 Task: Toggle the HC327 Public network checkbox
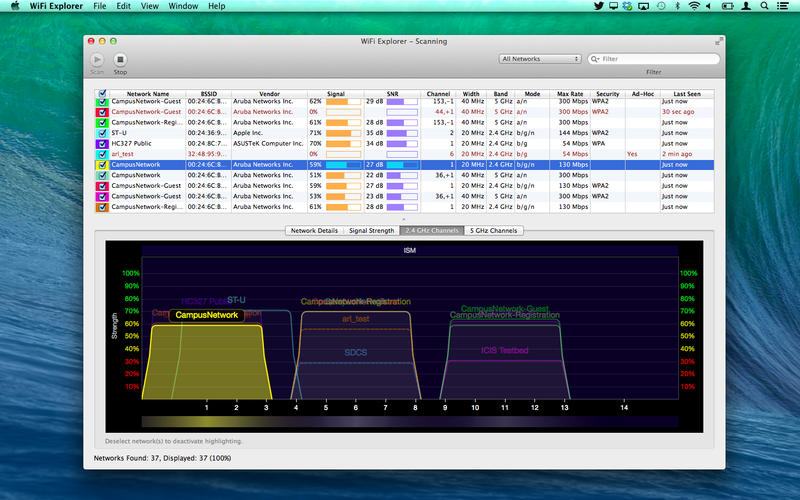tap(101, 143)
